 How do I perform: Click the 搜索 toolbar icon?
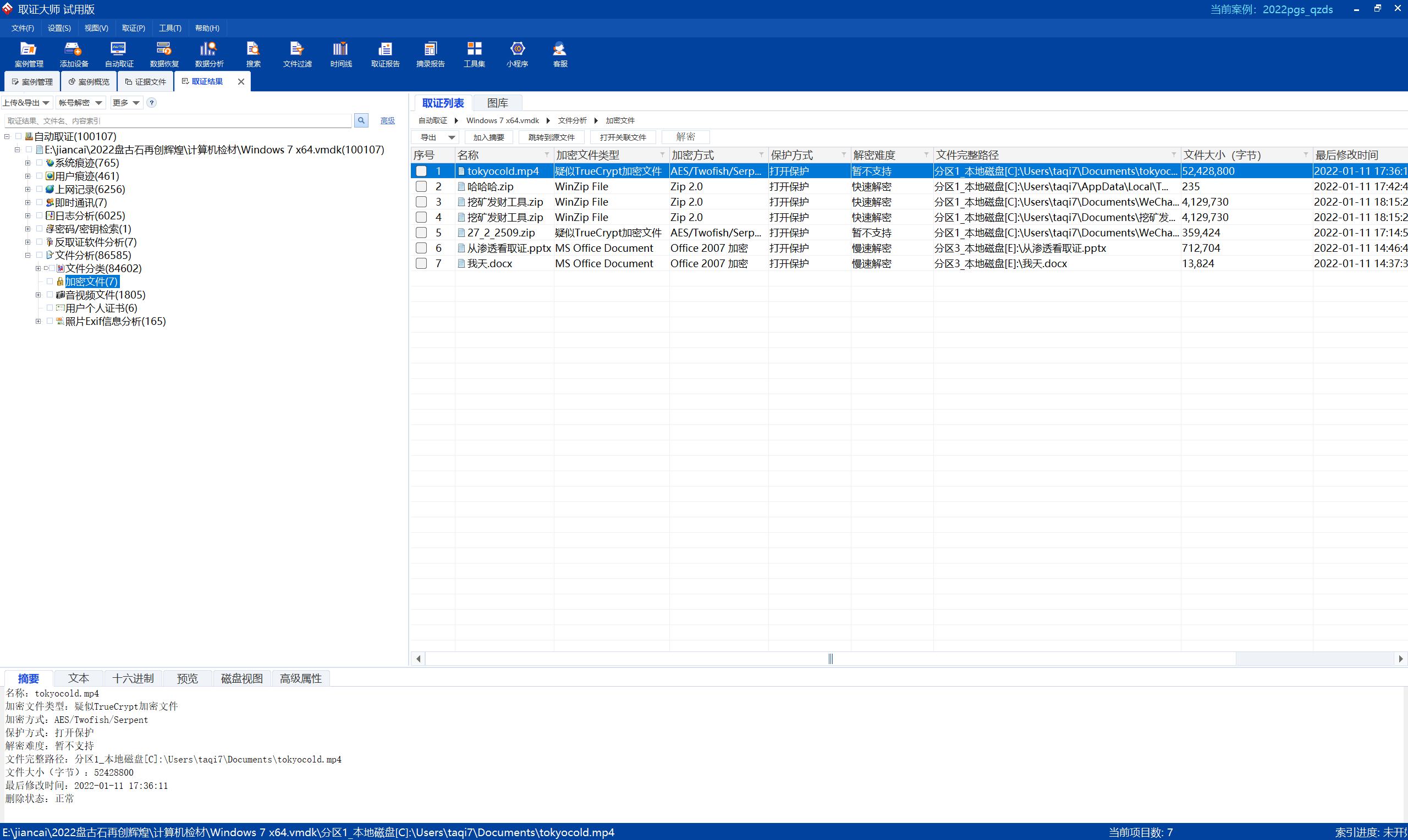pos(253,54)
